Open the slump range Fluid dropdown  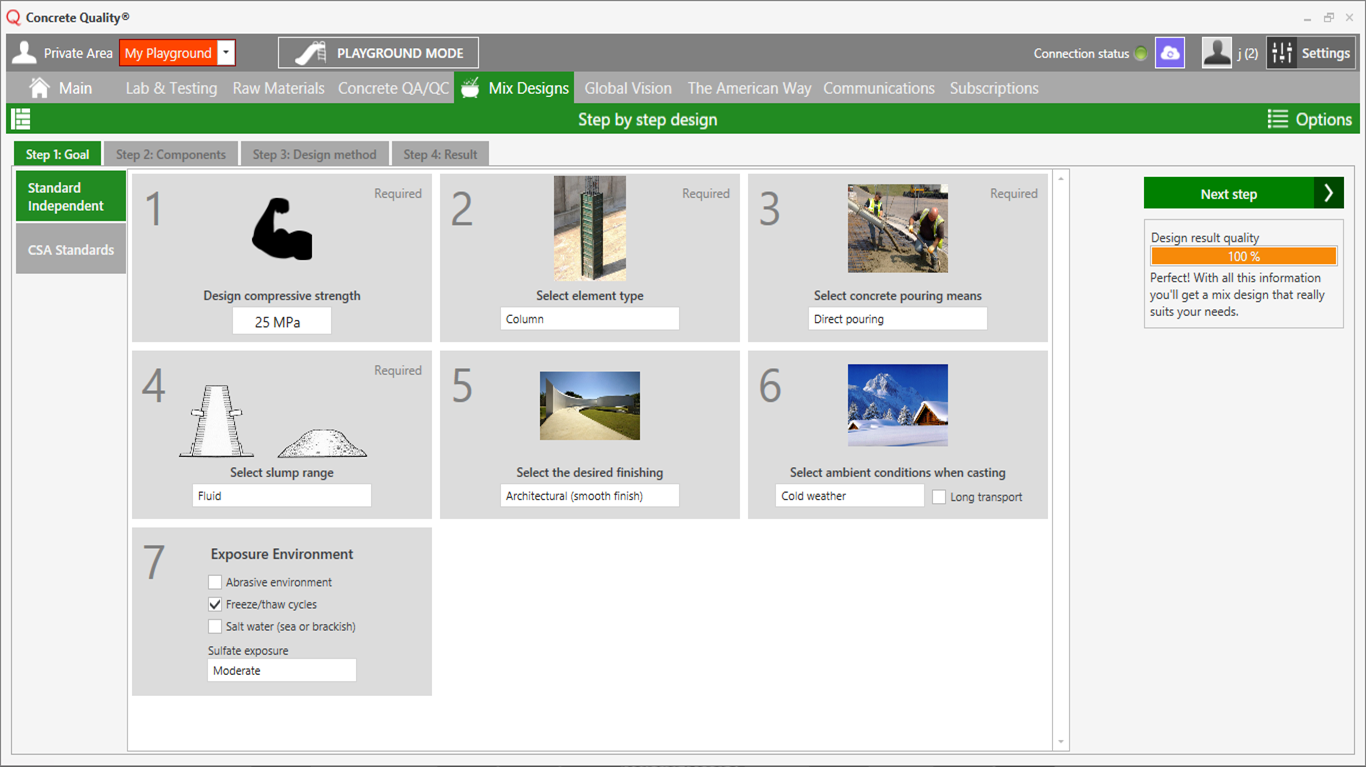point(282,495)
